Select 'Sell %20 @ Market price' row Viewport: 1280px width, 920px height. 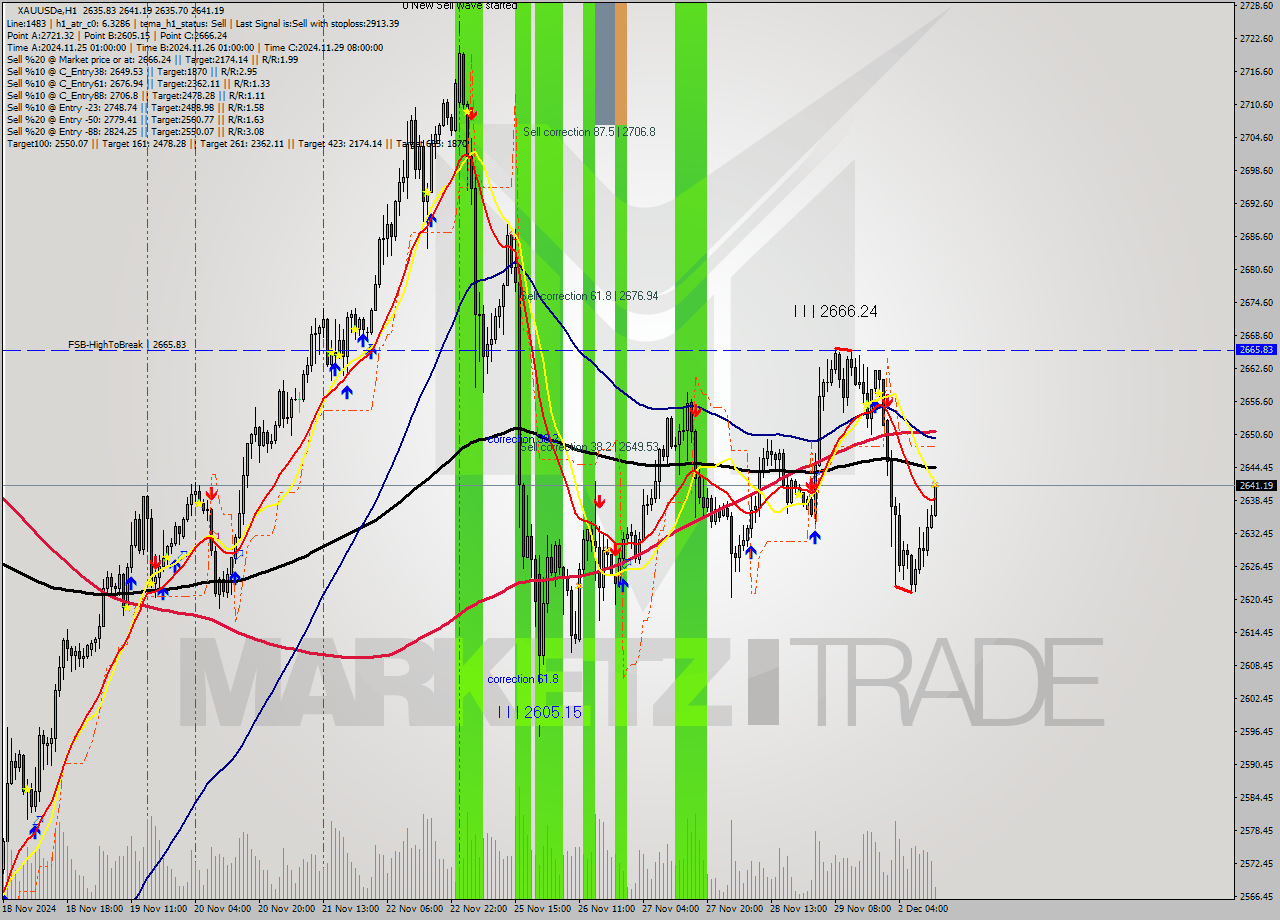tap(152, 59)
